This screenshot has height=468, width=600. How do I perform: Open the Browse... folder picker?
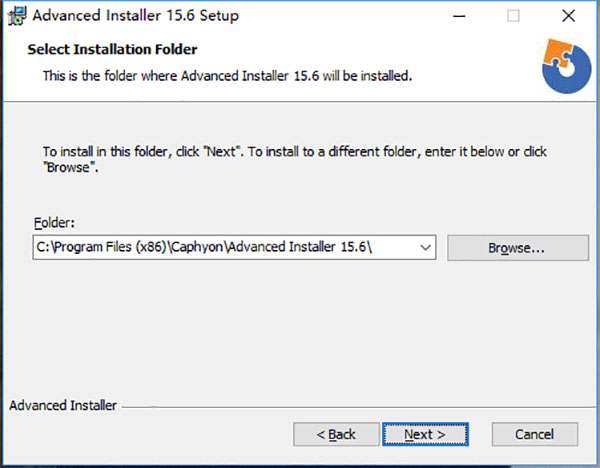coord(518,248)
